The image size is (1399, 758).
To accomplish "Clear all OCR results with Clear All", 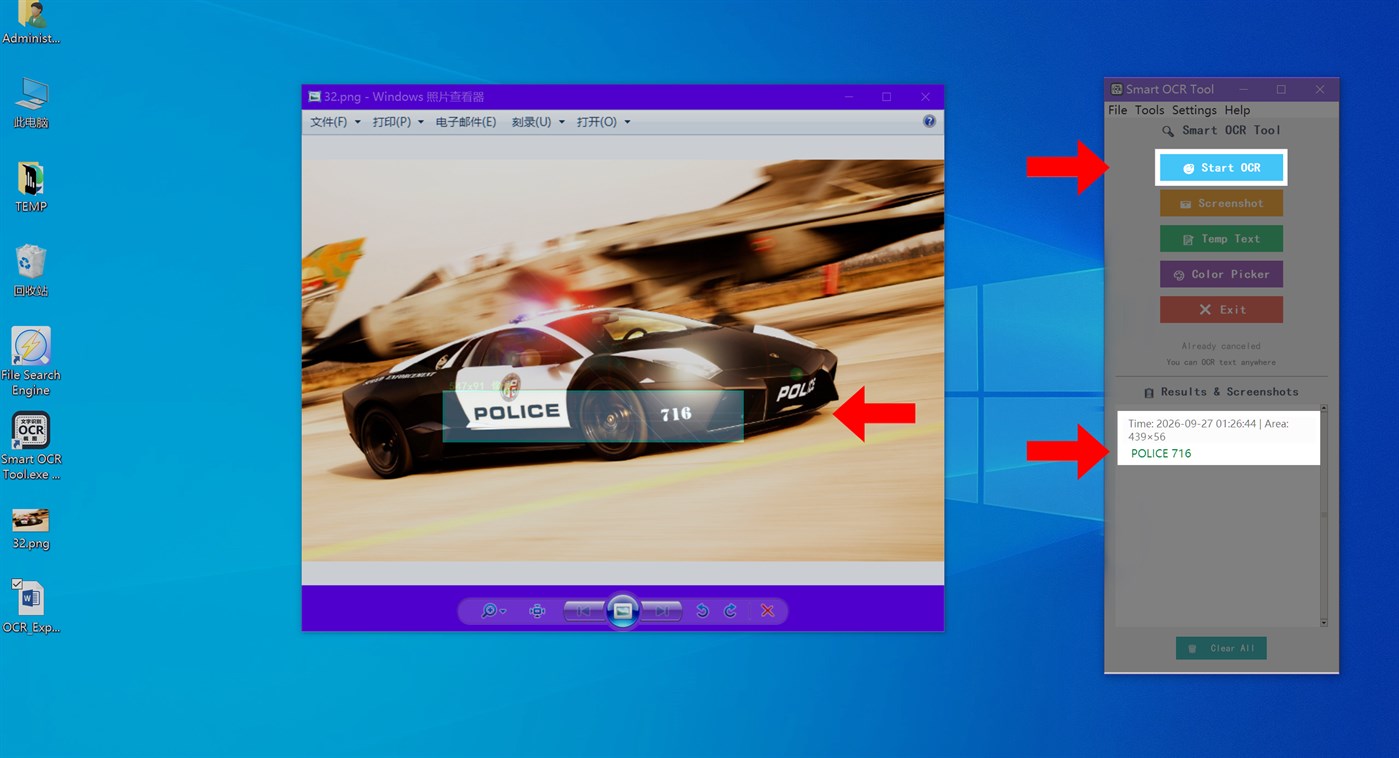I will click(x=1221, y=648).
